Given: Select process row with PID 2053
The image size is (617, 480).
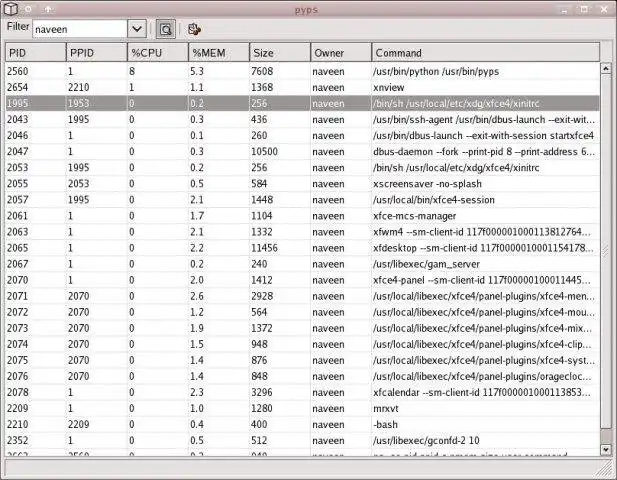Looking at the screenshot, I should coord(302,168).
